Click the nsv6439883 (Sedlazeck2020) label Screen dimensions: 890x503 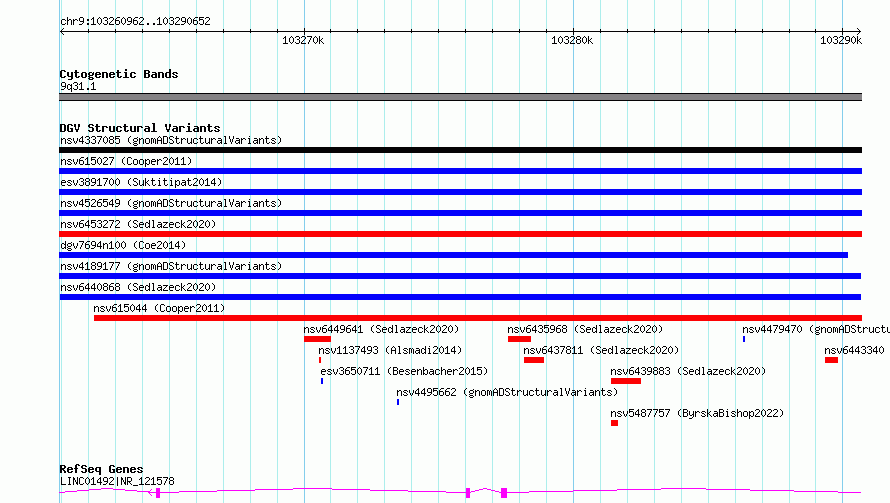coord(688,371)
